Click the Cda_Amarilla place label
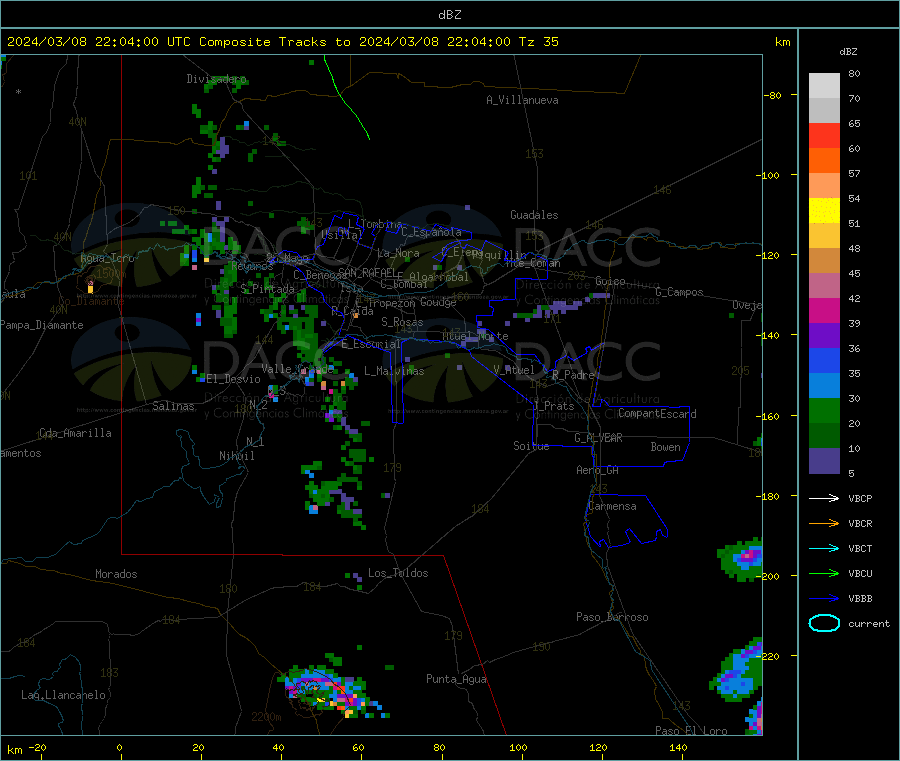Viewport: 900px width, 761px height. [75, 433]
